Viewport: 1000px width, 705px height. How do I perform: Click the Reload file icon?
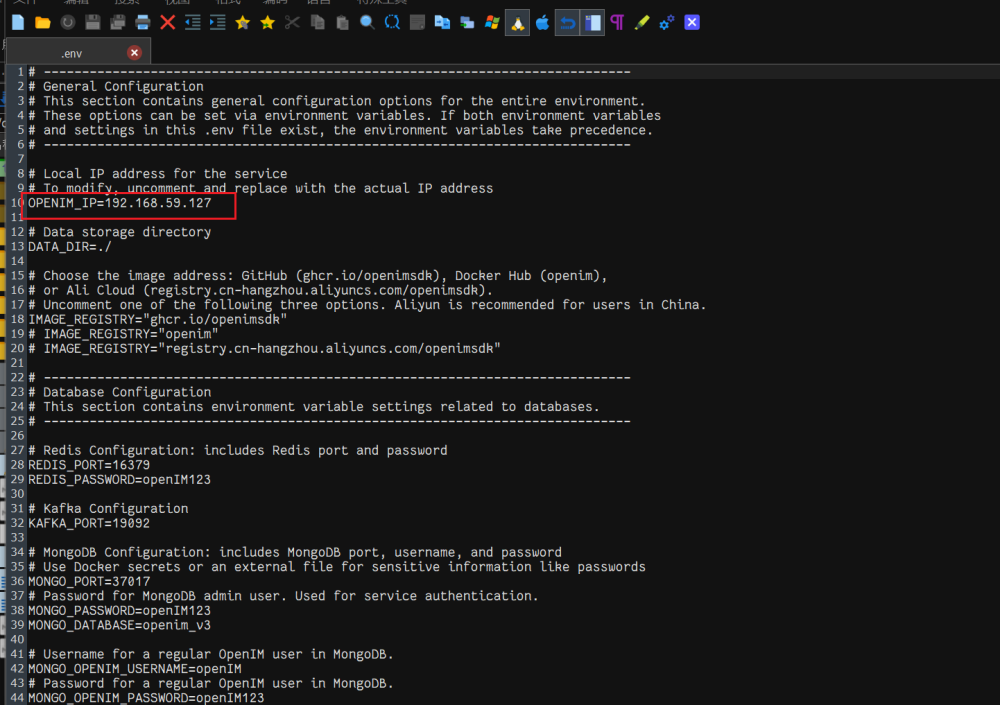[68, 22]
